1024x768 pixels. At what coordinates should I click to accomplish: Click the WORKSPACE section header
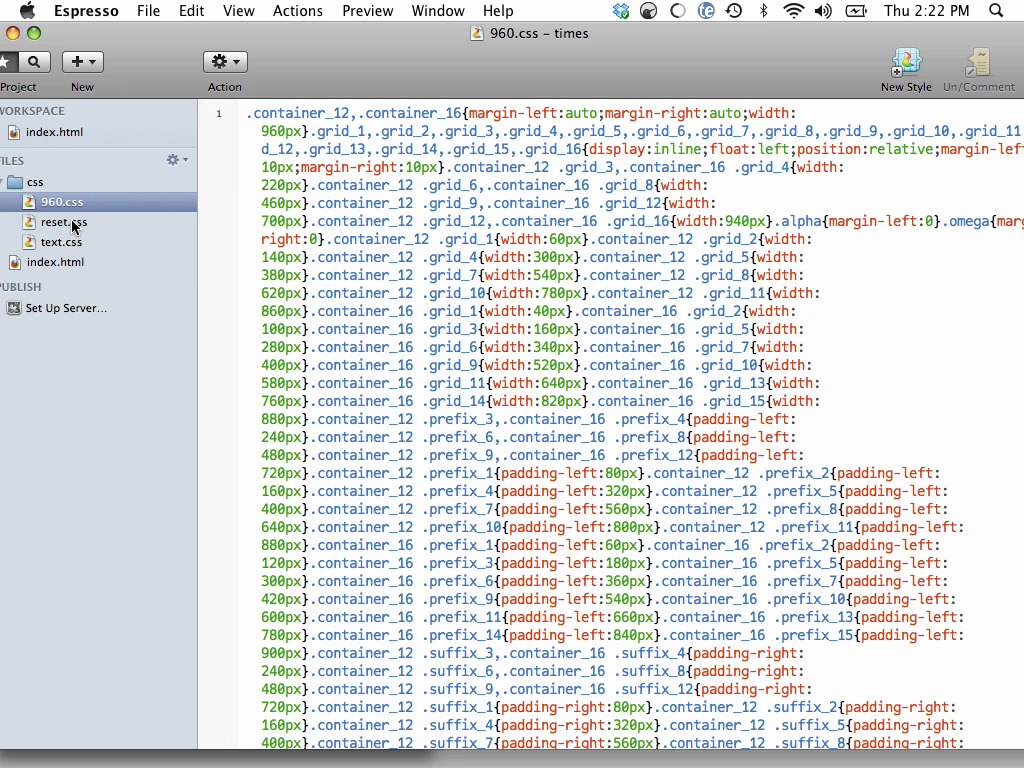[32, 111]
